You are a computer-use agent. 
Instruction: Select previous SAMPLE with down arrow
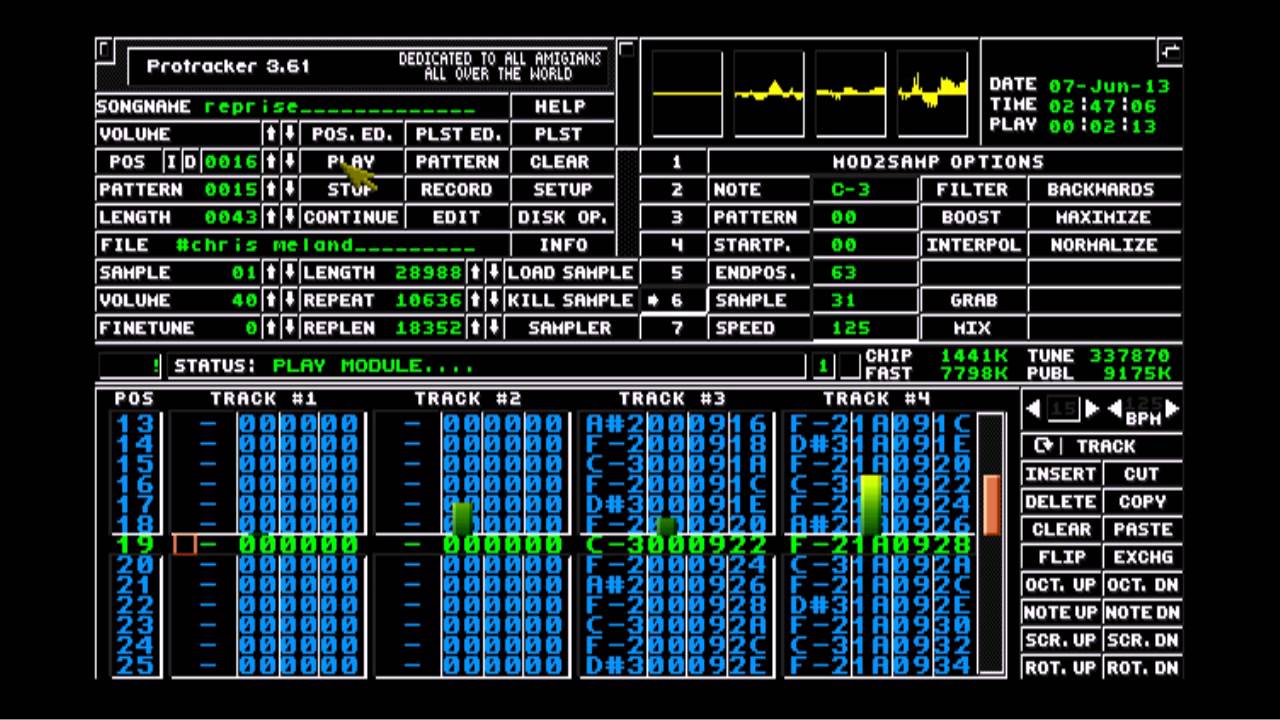tap(289, 272)
